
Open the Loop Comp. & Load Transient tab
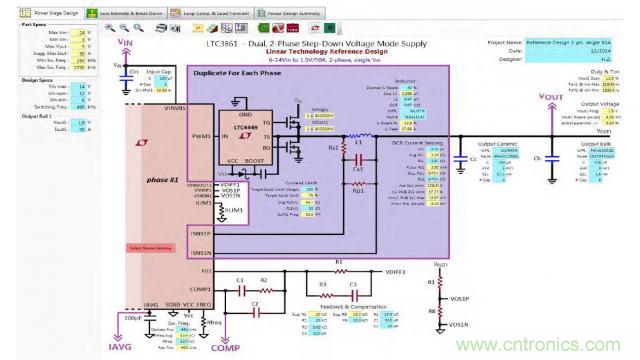click(x=211, y=13)
